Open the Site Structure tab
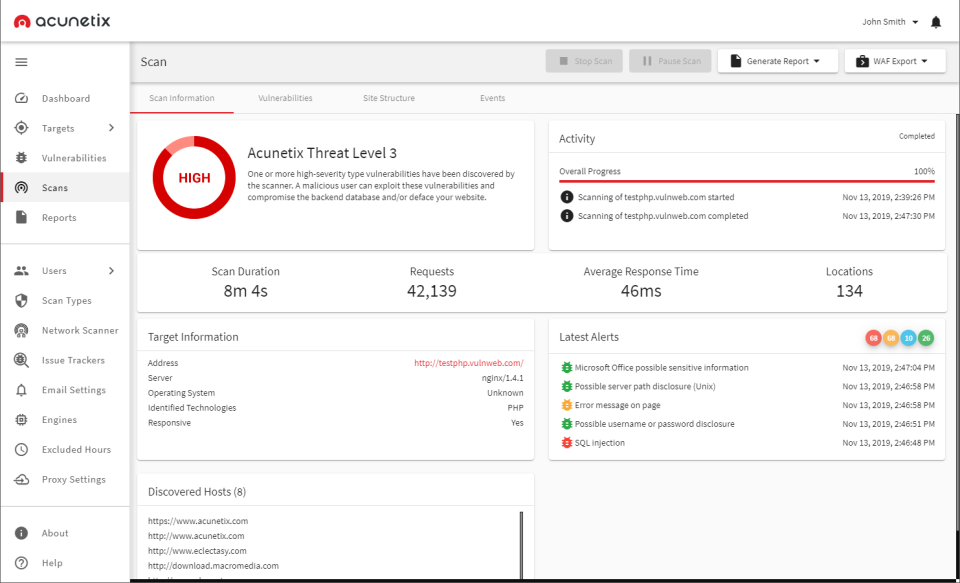The width and height of the screenshot is (960, 583). pyautogui.click(x=389, y=98)
